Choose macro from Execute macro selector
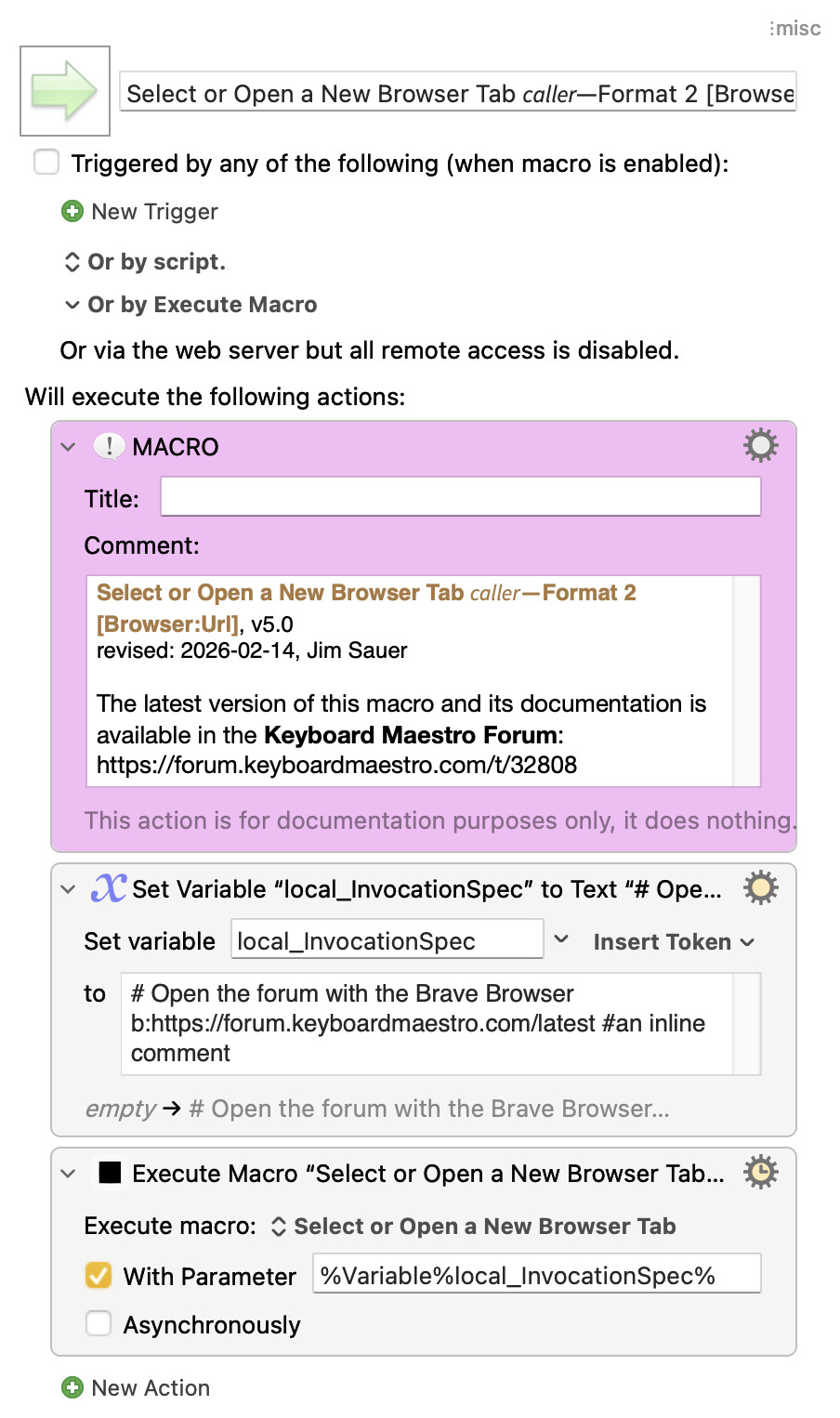This screenshot has width=840, height=1418. coord(474,1227)
